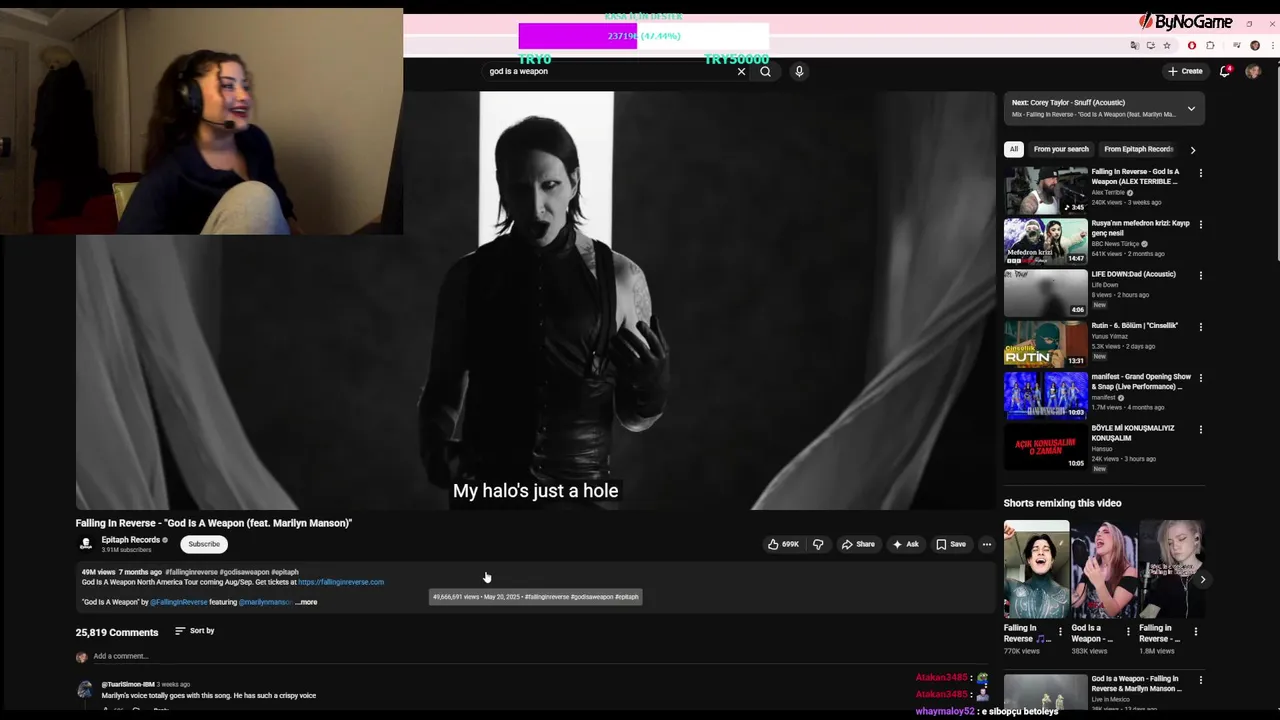Screen dimensions: 1280x720
Task: Click the God Is a Weapon Live in Mexico title
Action: click(x=1136, y=684)
